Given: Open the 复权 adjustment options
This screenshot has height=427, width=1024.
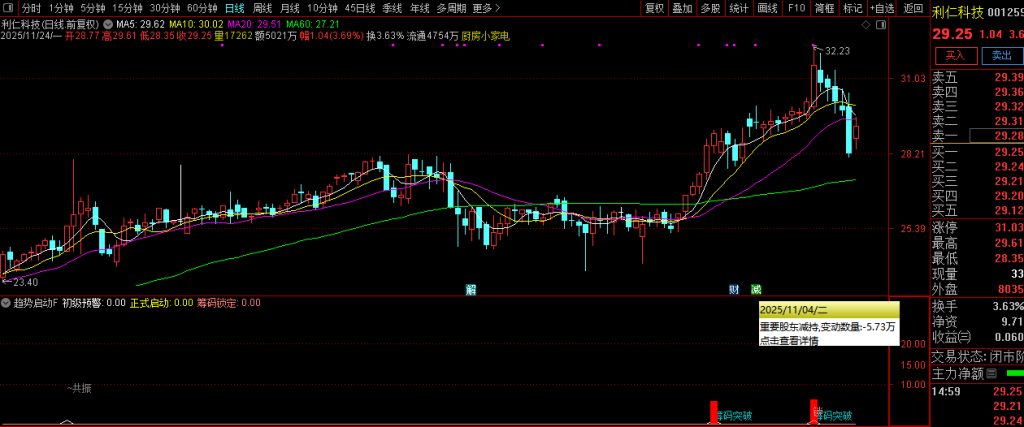Looking at the screenshot, I should tap(654, 8).
